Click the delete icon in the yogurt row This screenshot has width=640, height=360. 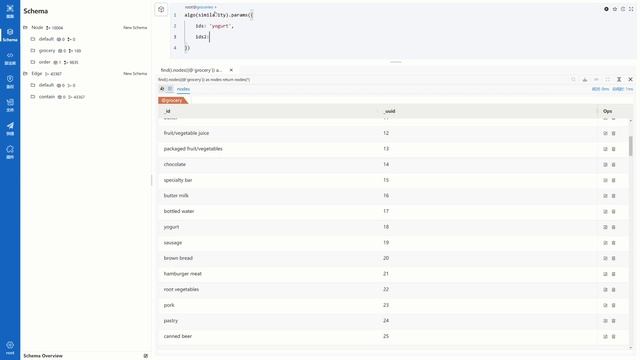(x=613, y=227)
